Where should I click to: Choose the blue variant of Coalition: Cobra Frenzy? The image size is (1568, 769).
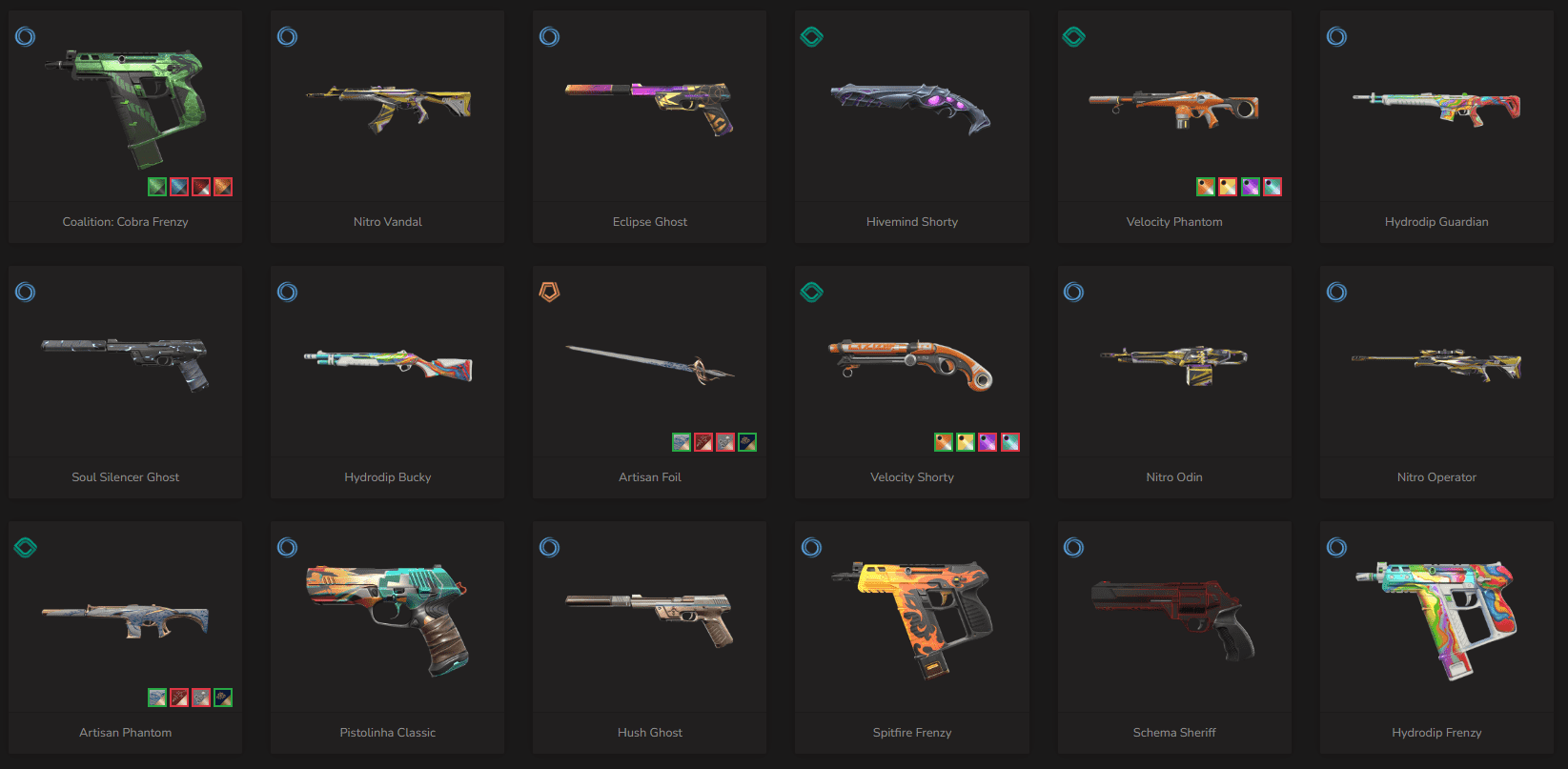coord(179,187)
